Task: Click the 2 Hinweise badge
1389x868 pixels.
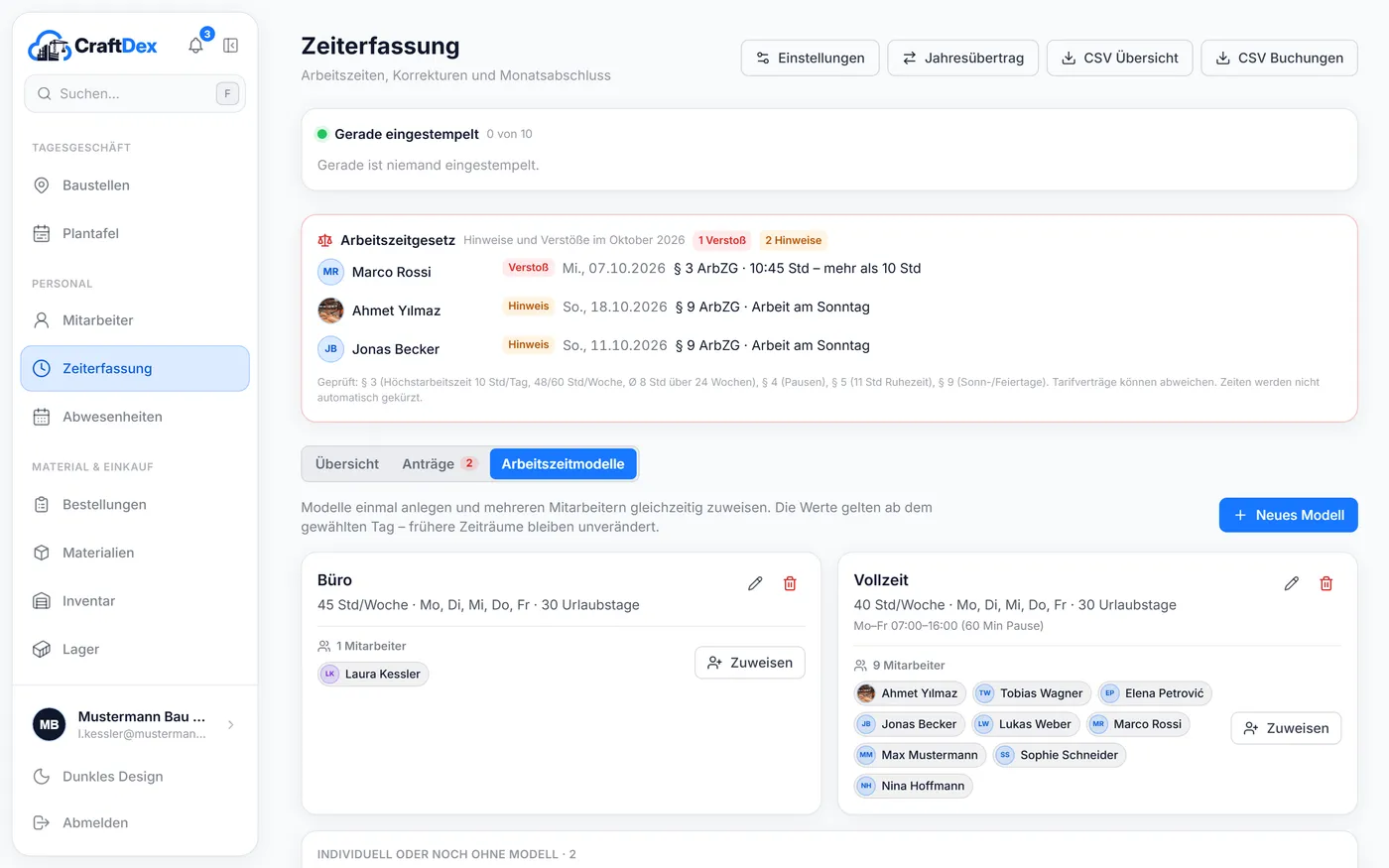Action: click(x=794, y=241)
